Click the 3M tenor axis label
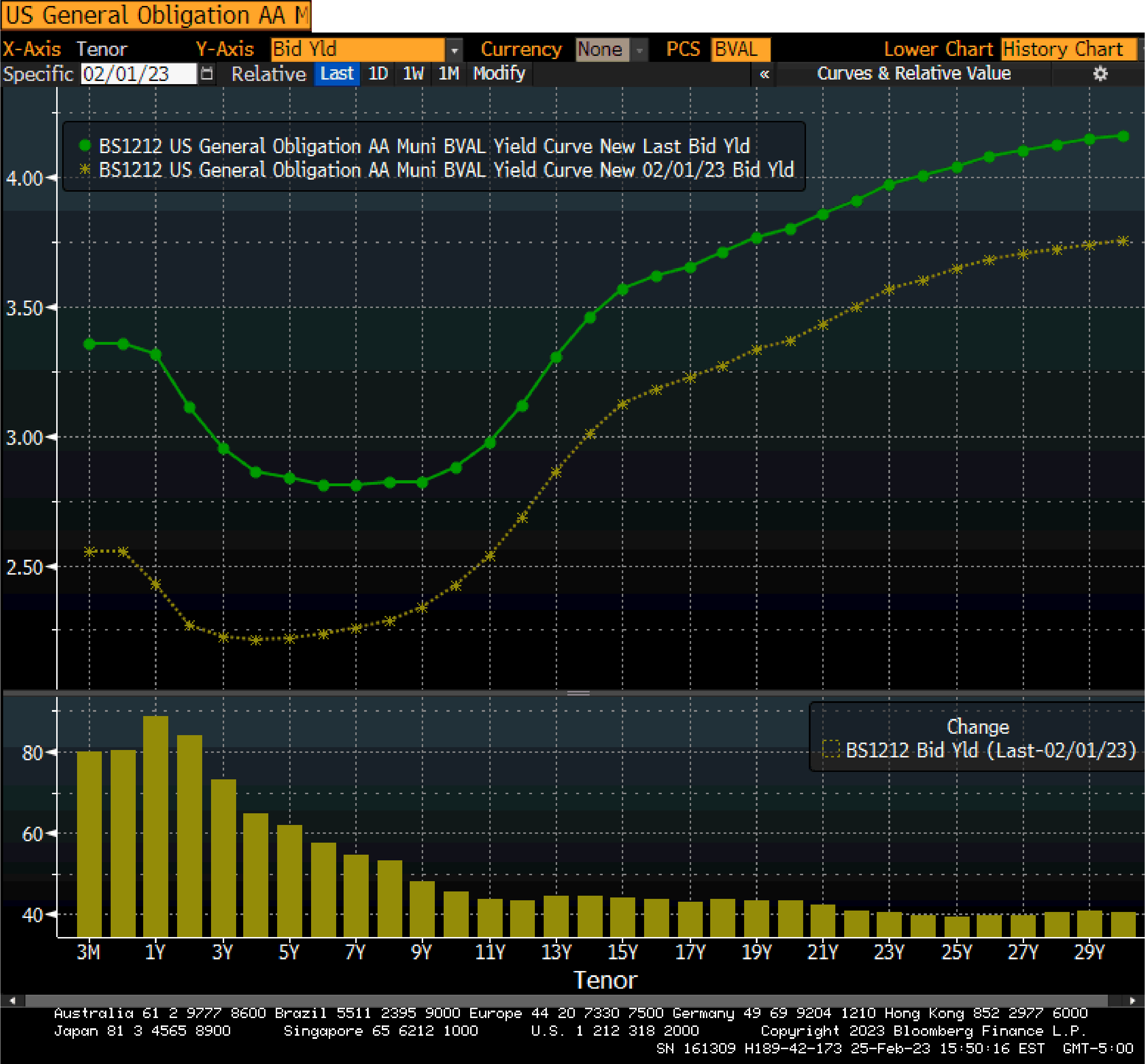Viewport: 1145px width, 1064px height. pyautogui.click(x=89, y=952)
